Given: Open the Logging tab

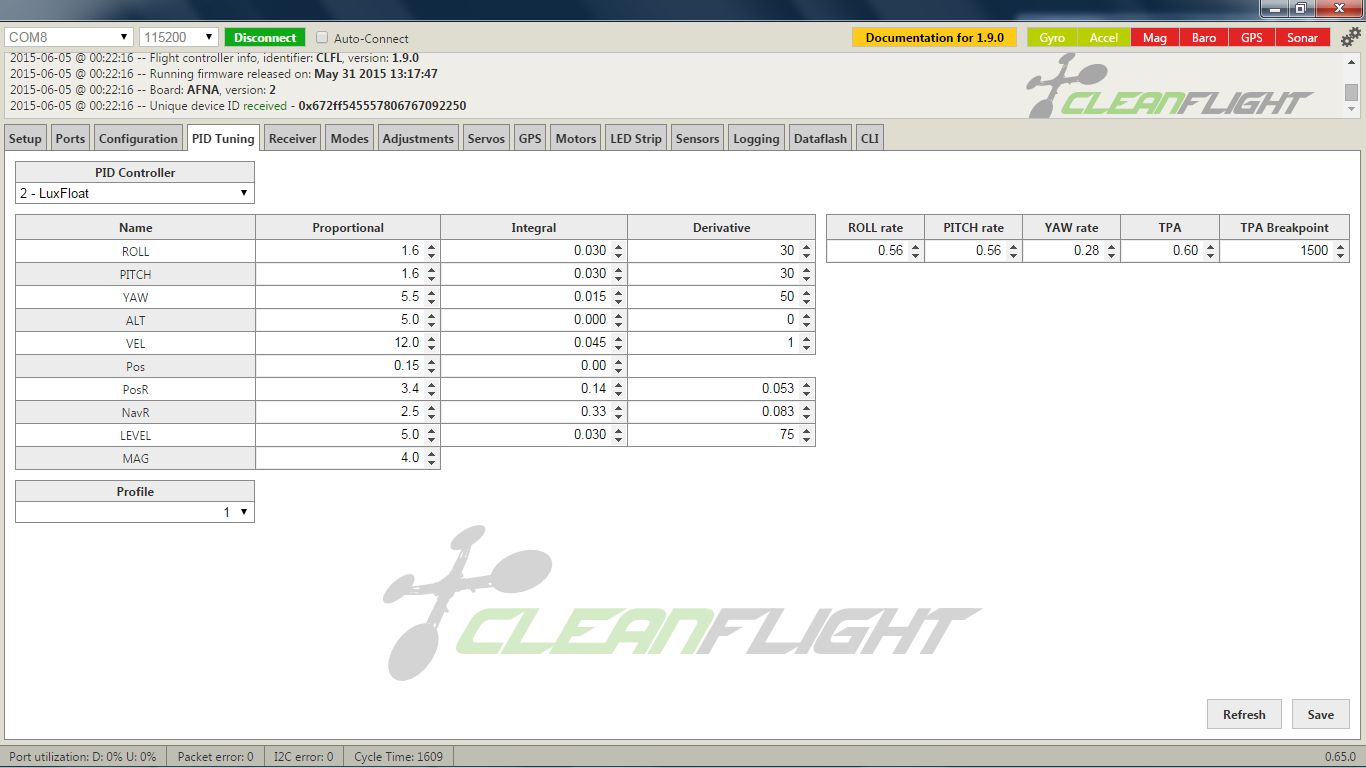Looking at the screenshot, I should 756,138.
